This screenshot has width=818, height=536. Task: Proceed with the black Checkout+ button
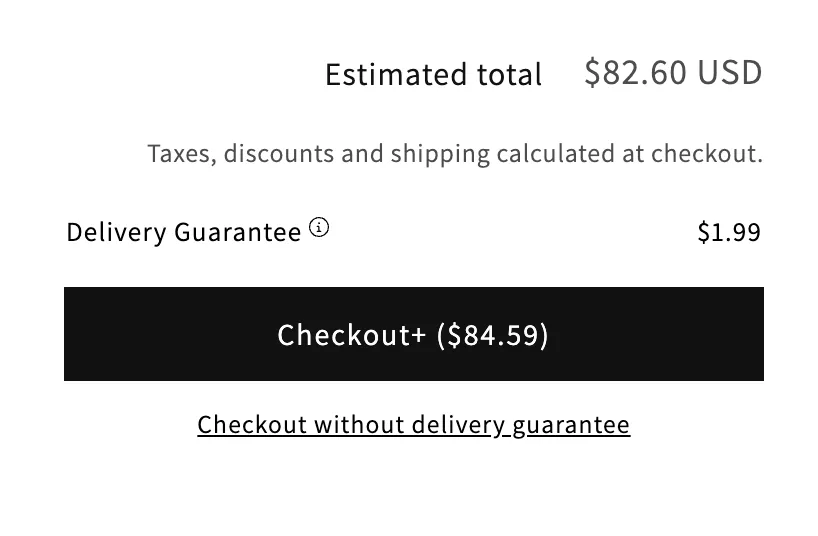[413, 334]
